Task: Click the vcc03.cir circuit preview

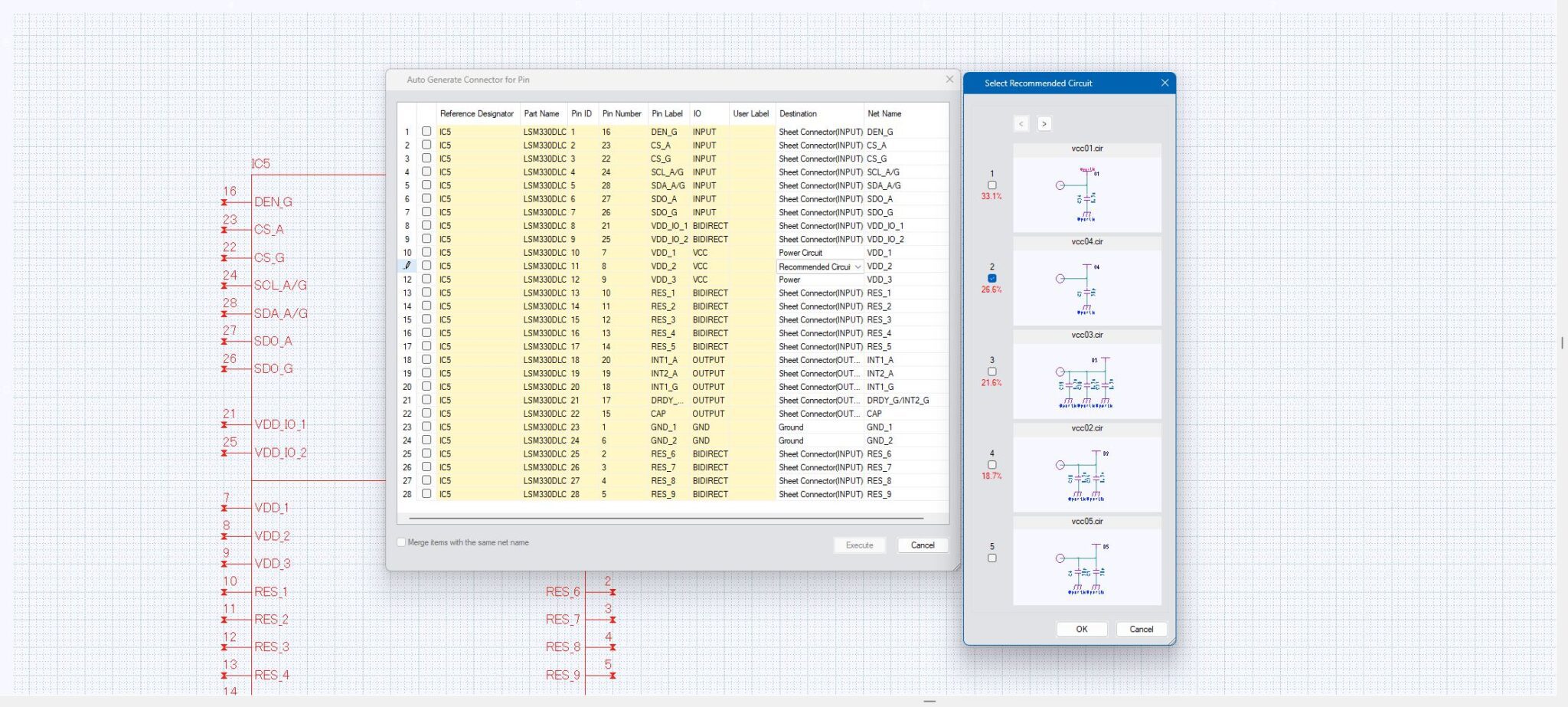Action: pyautogui.click(x=1086, y=379)
